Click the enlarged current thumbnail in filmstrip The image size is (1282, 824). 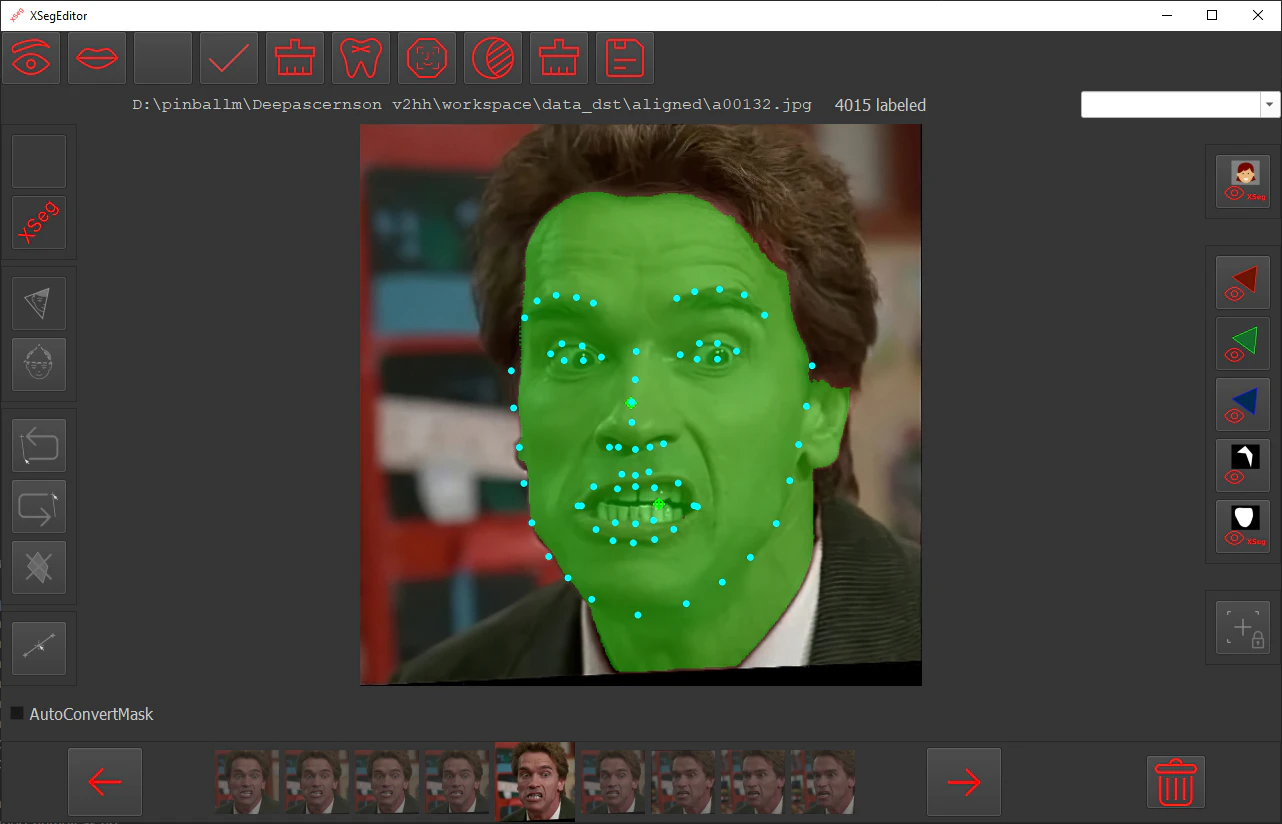[535, 781]
